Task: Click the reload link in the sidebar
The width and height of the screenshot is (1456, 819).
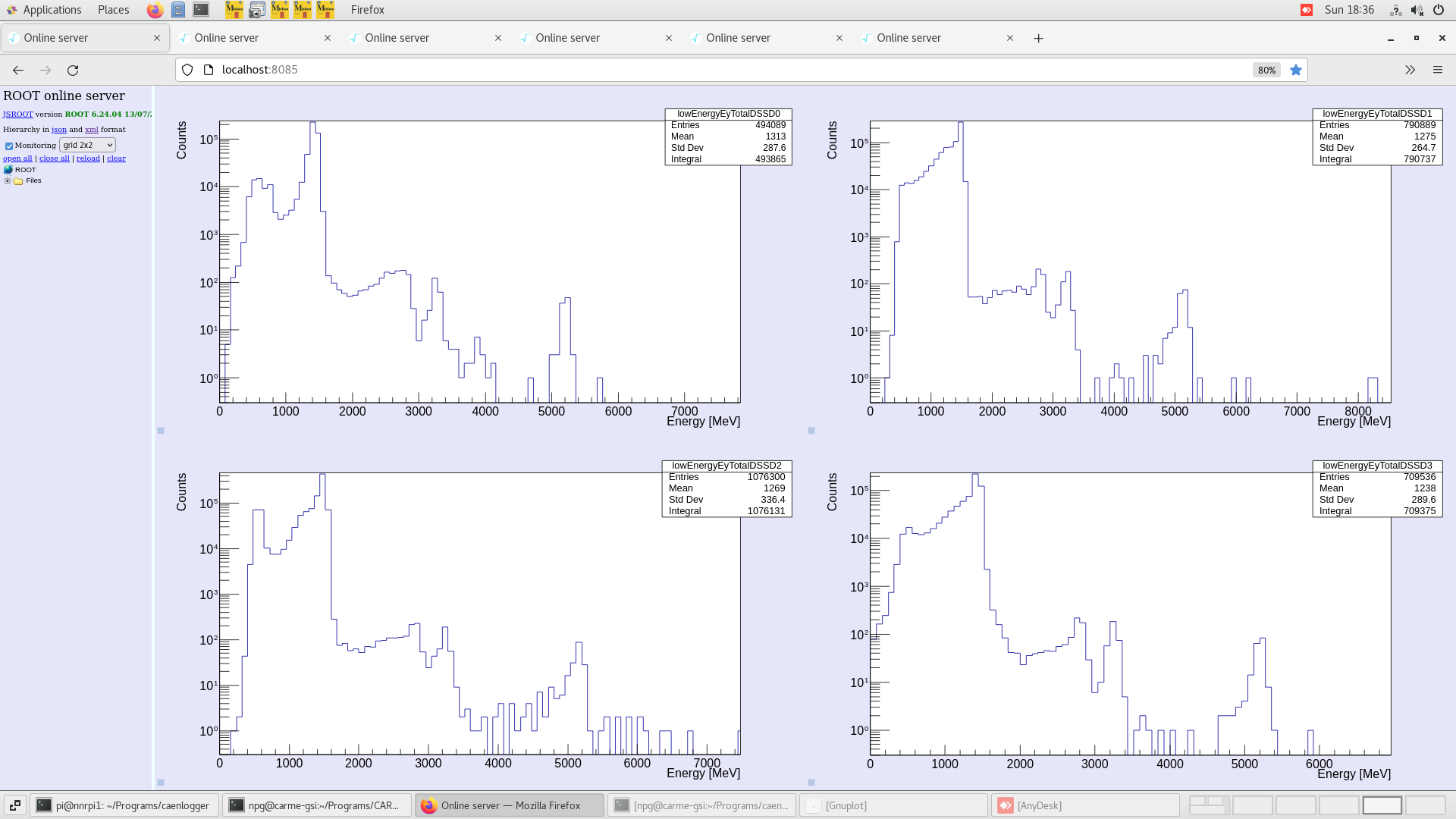Action: click(88, 158)
